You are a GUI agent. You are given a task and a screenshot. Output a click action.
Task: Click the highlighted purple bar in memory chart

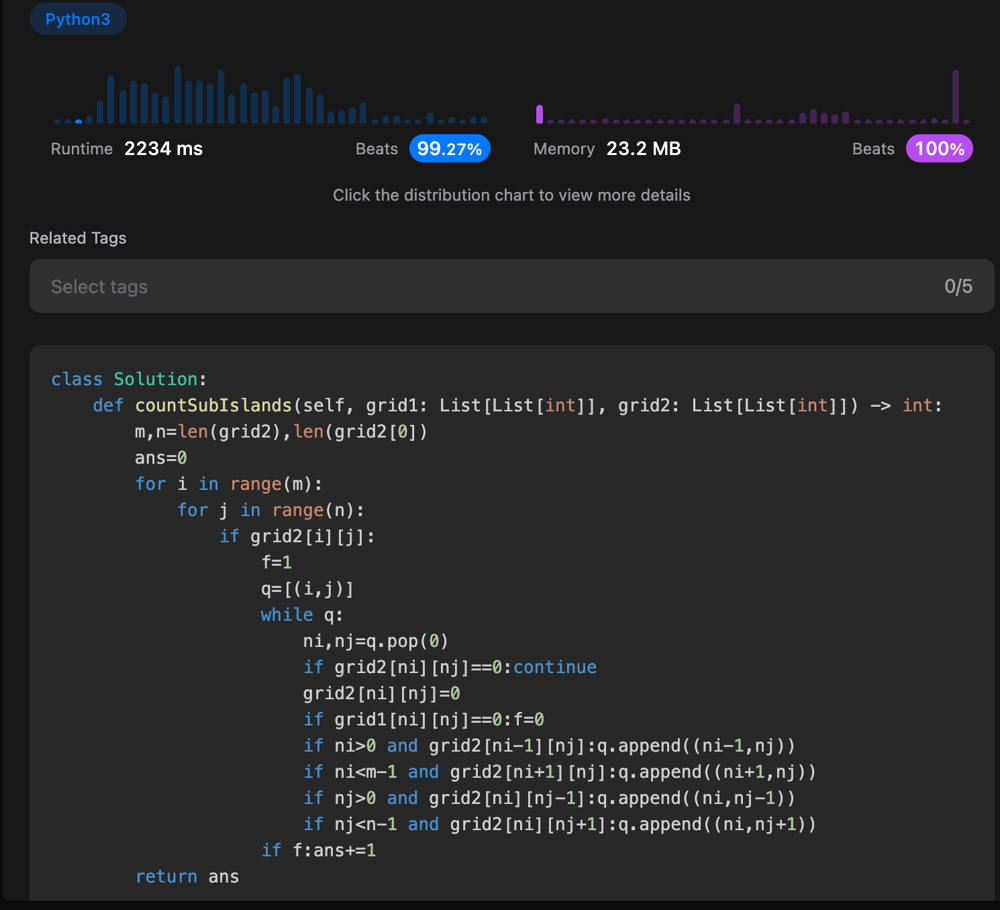[540, 114]
